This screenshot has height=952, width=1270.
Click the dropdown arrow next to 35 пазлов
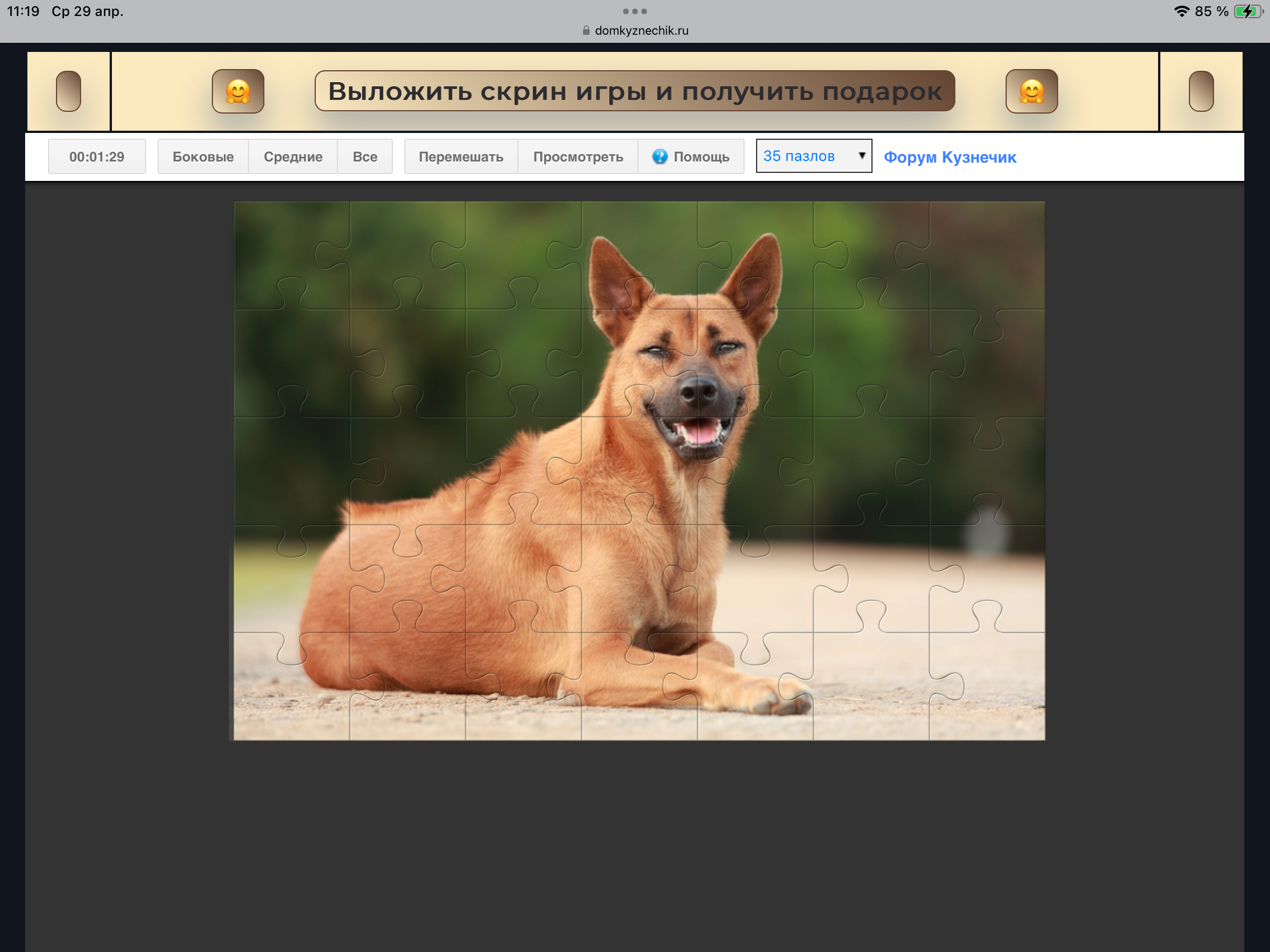861,156
